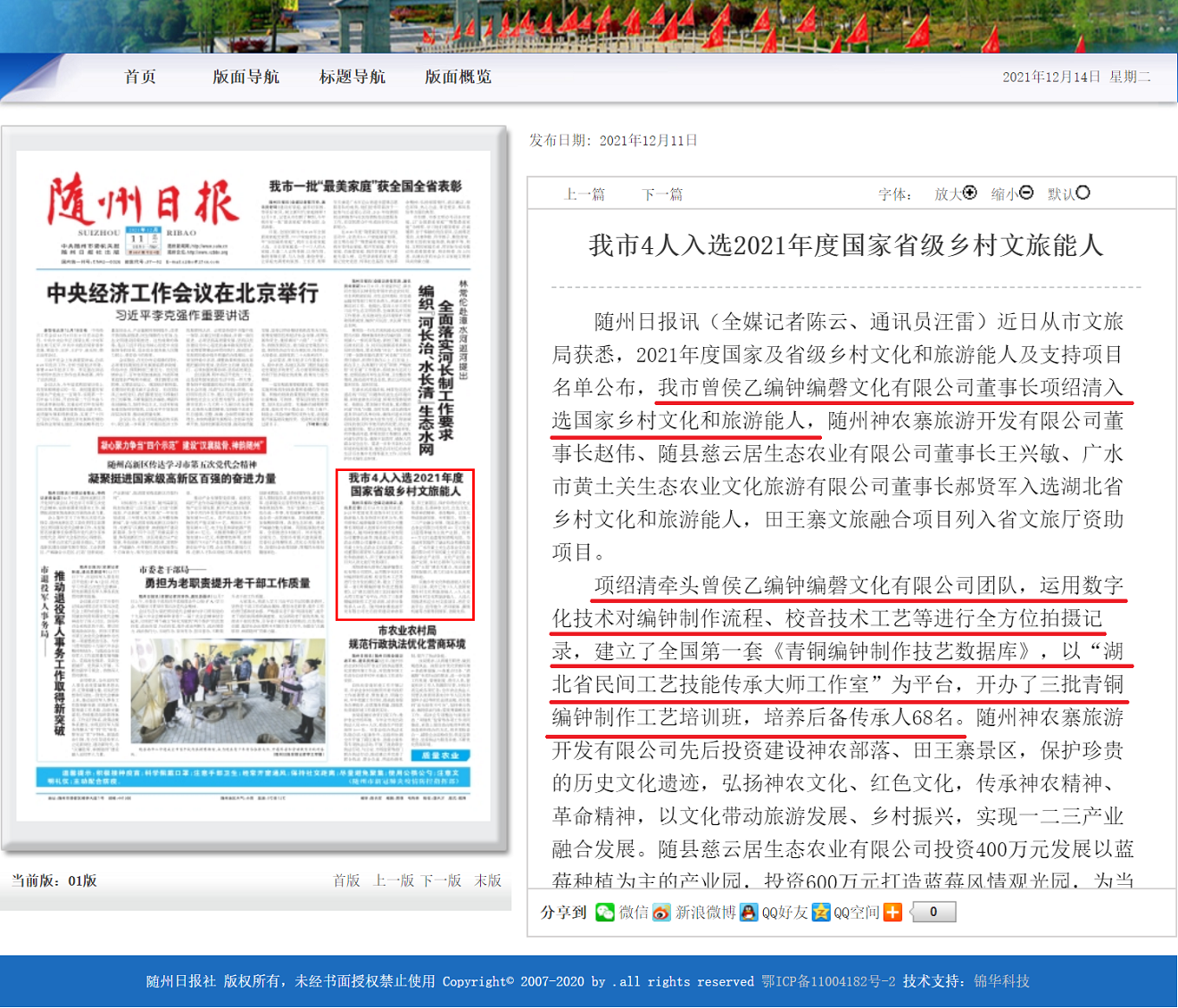Go to previous page 上一版
Viewport: 1178px width, 1008px height.
[394, 880]
